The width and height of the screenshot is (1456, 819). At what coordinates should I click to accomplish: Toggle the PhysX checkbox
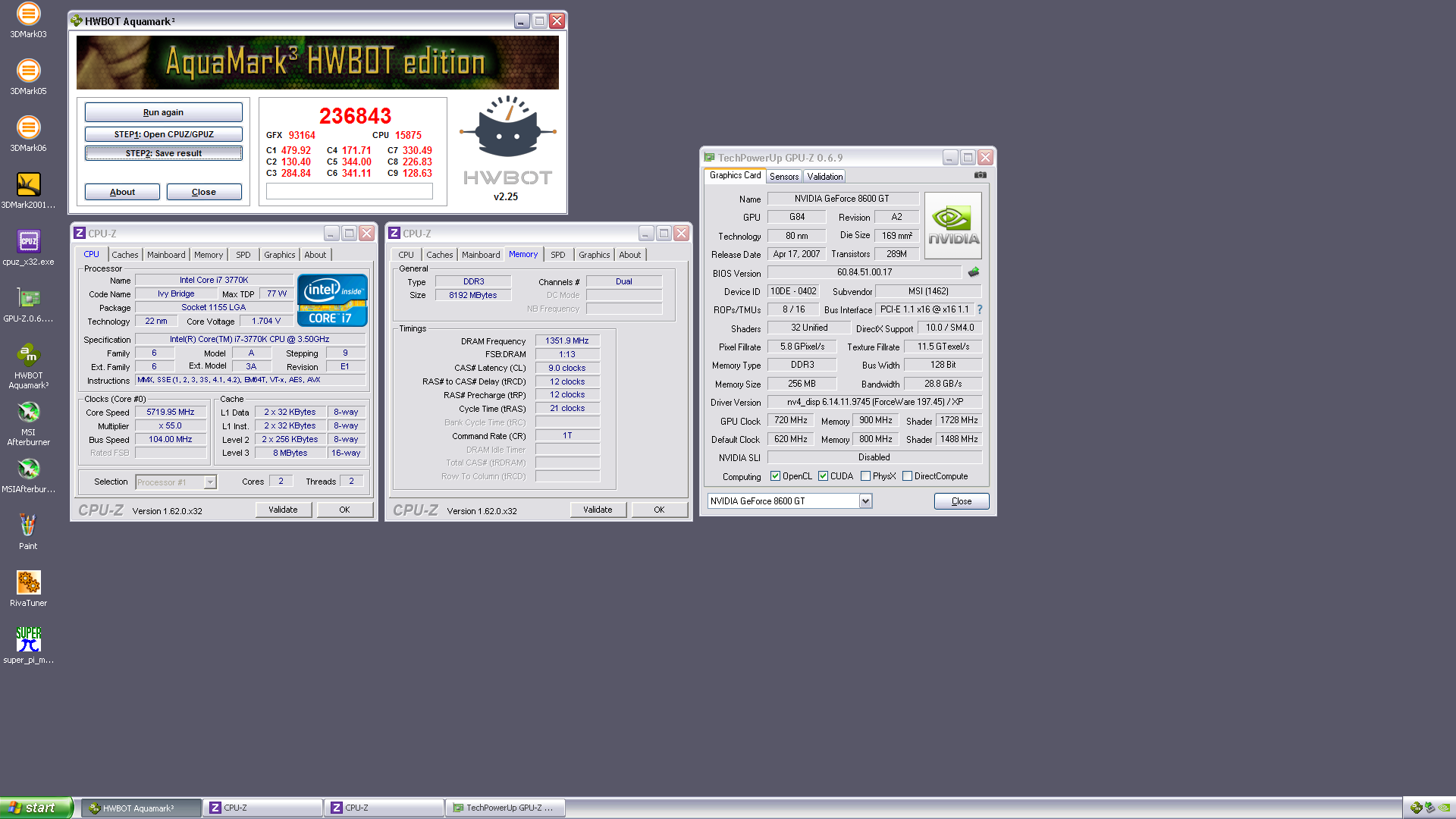click(865, 476)
